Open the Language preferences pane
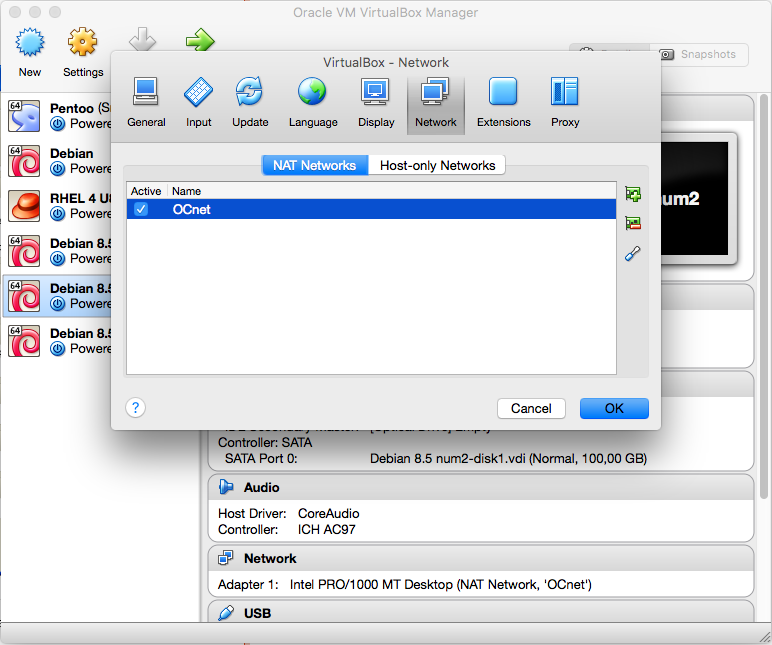Image resolution: width=772 pixels, height=645 pixels. (313, 103)
